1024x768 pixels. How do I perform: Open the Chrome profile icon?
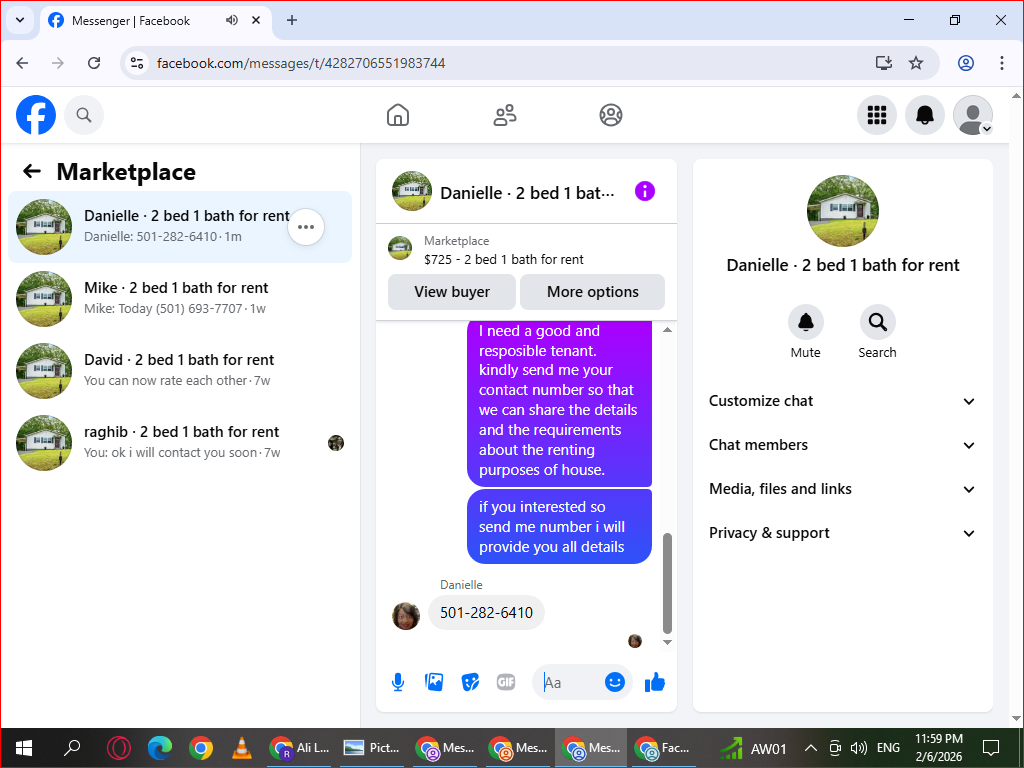coord(966,63)
